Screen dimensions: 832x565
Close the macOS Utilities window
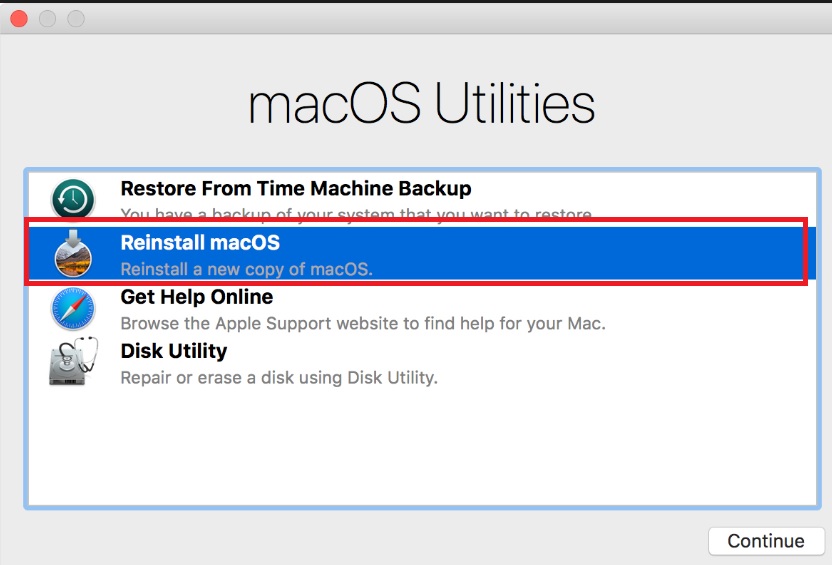(18, 19)
